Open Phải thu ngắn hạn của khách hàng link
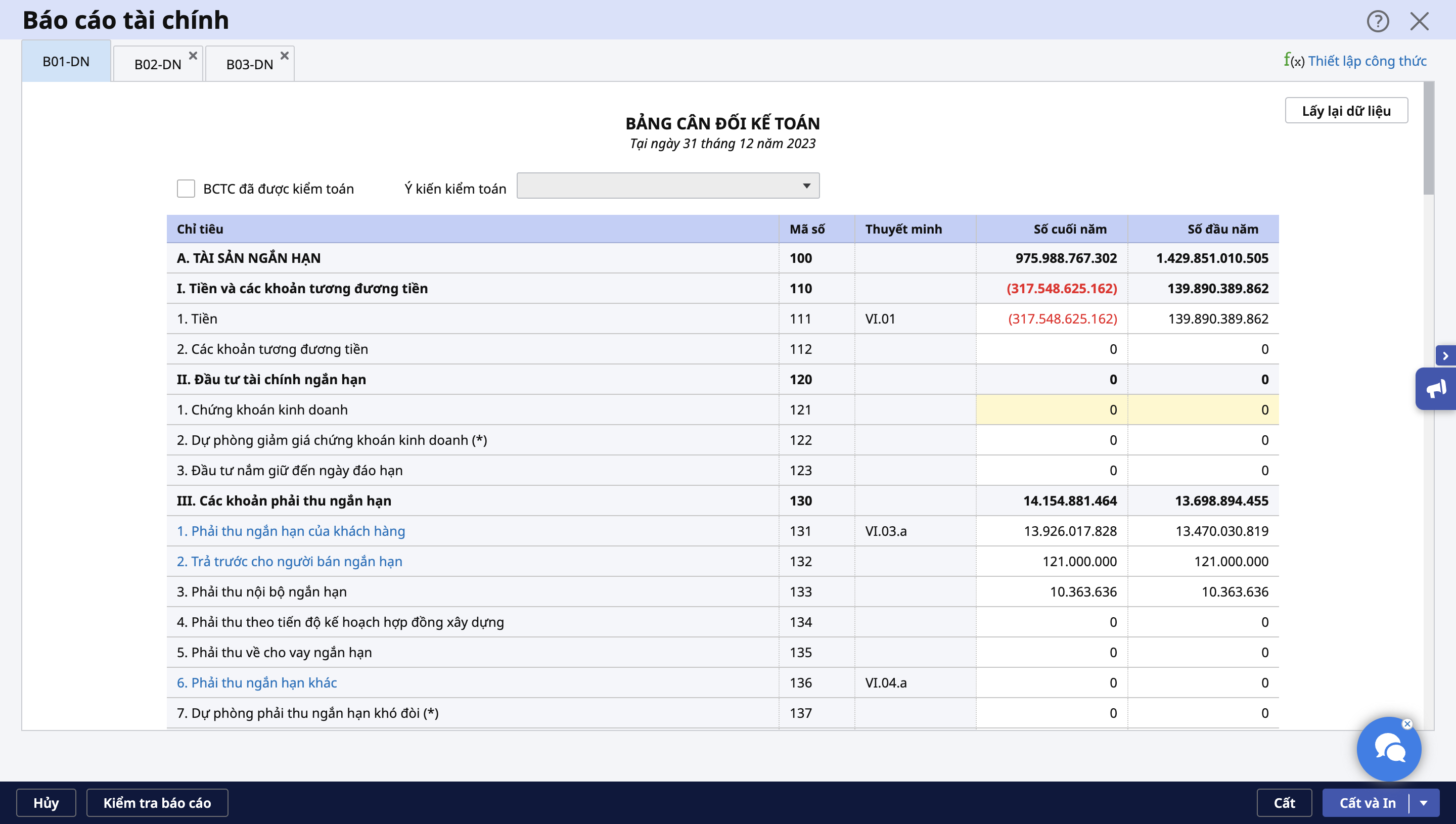 coord(291,531)
